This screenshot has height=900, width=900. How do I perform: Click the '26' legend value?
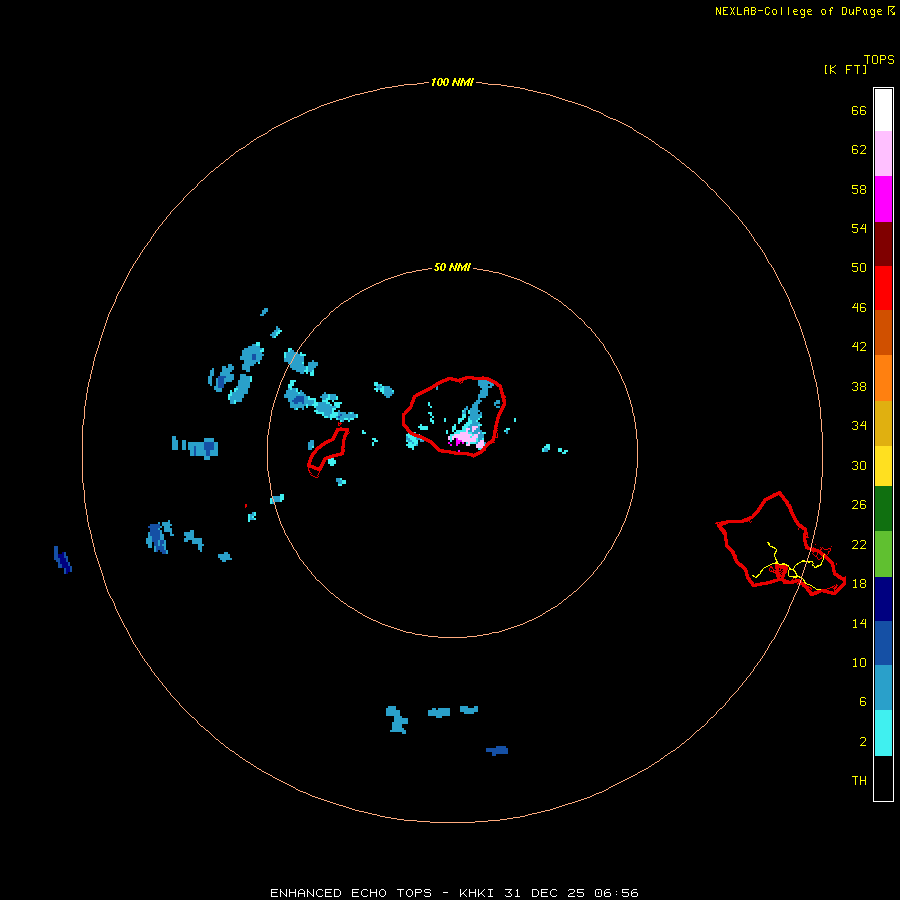(859, 505)
